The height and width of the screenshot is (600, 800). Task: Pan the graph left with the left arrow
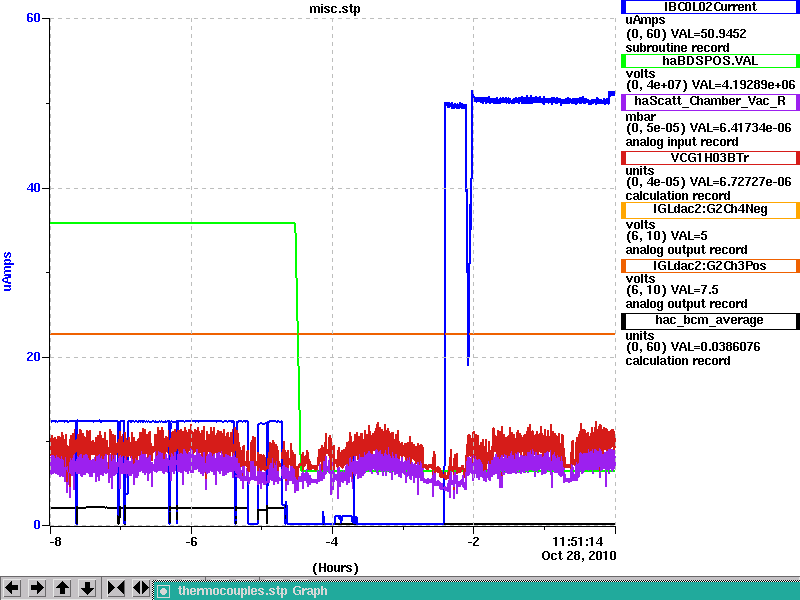point(12,588)
